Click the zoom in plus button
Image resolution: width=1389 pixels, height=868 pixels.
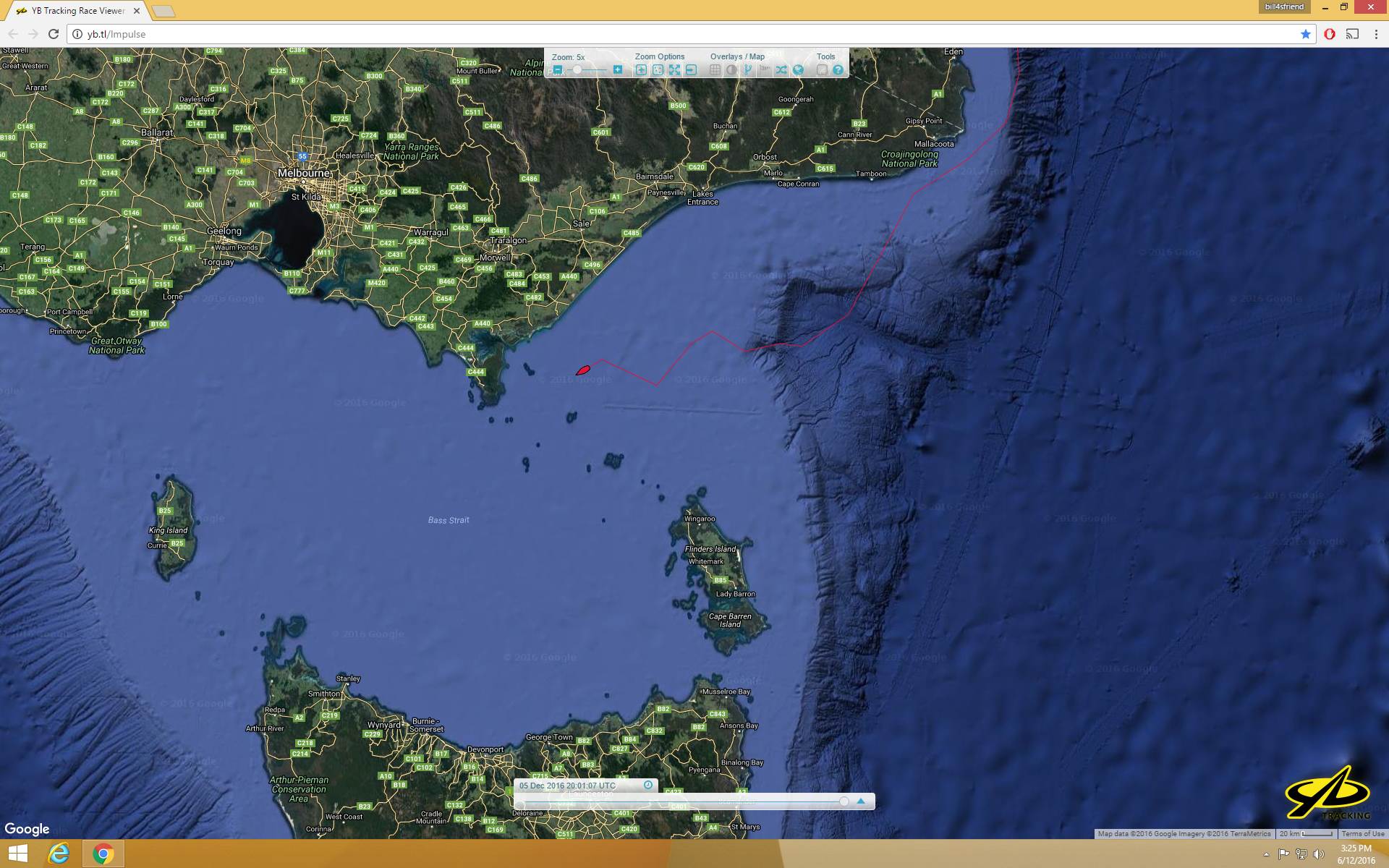point(617,70)
